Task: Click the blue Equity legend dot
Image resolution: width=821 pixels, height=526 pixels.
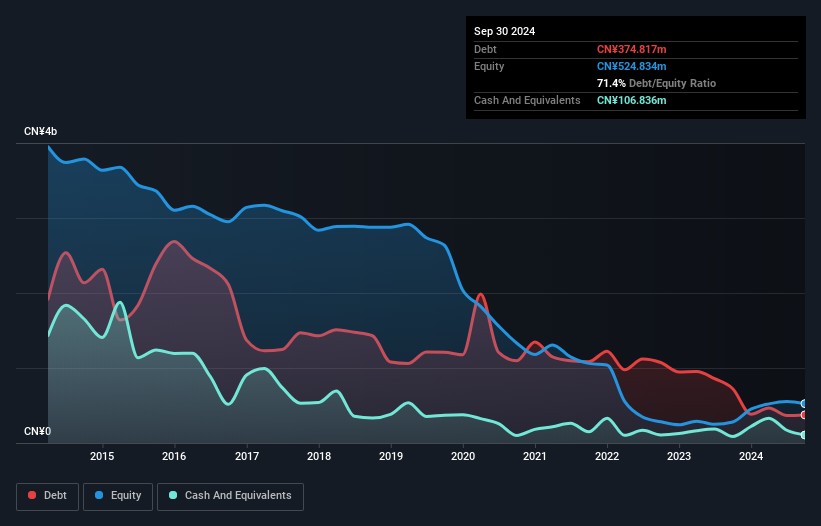Action: click(x=99, y=495)
